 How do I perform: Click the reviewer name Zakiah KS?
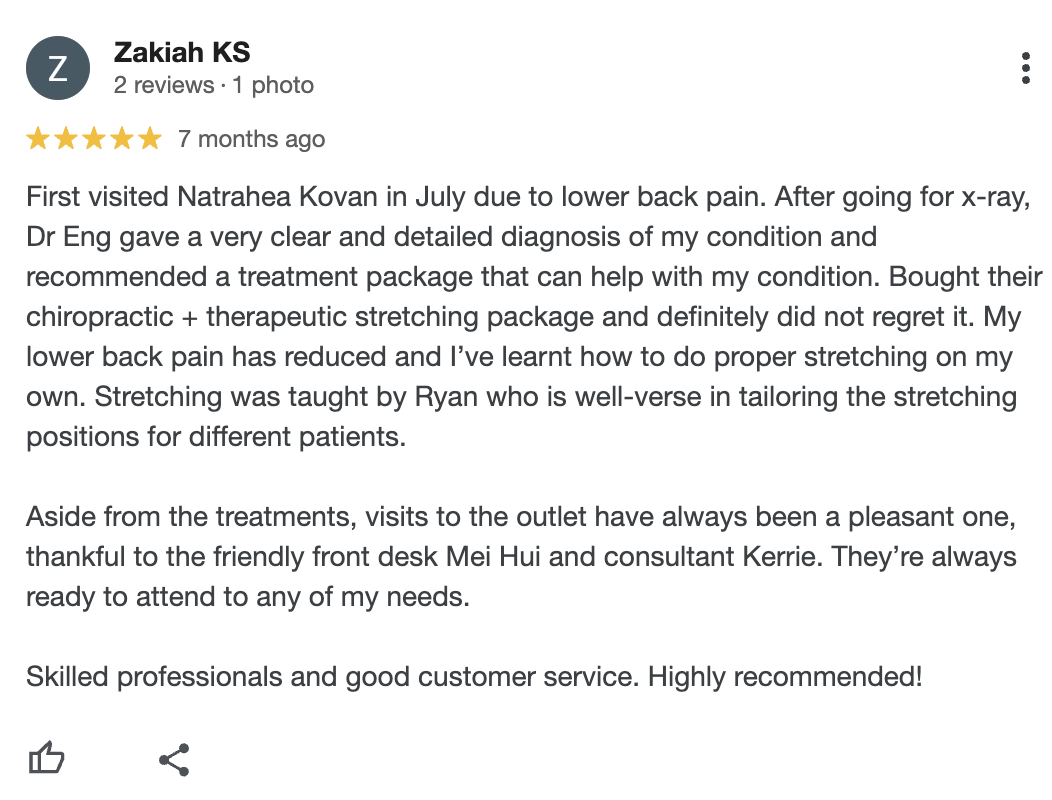coord(183,52)
